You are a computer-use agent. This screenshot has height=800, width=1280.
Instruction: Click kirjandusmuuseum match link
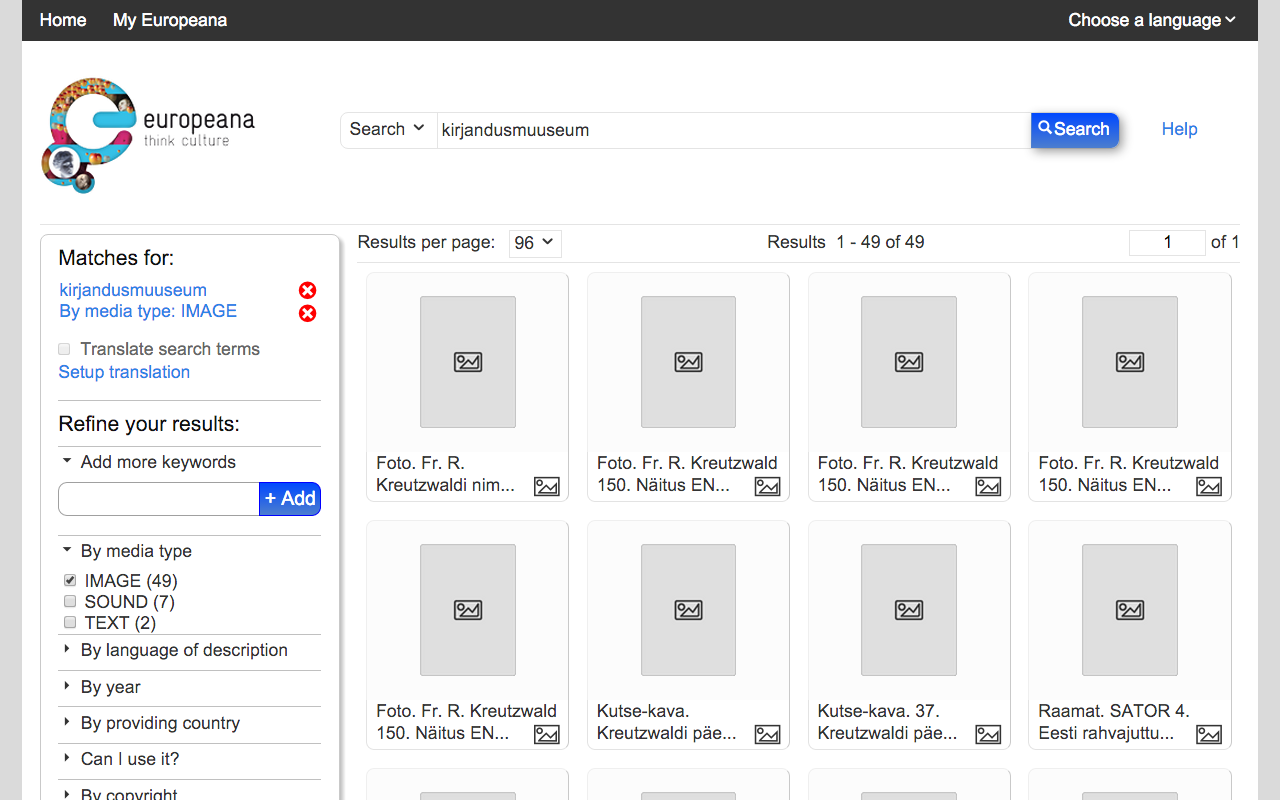tap(133, 290)
